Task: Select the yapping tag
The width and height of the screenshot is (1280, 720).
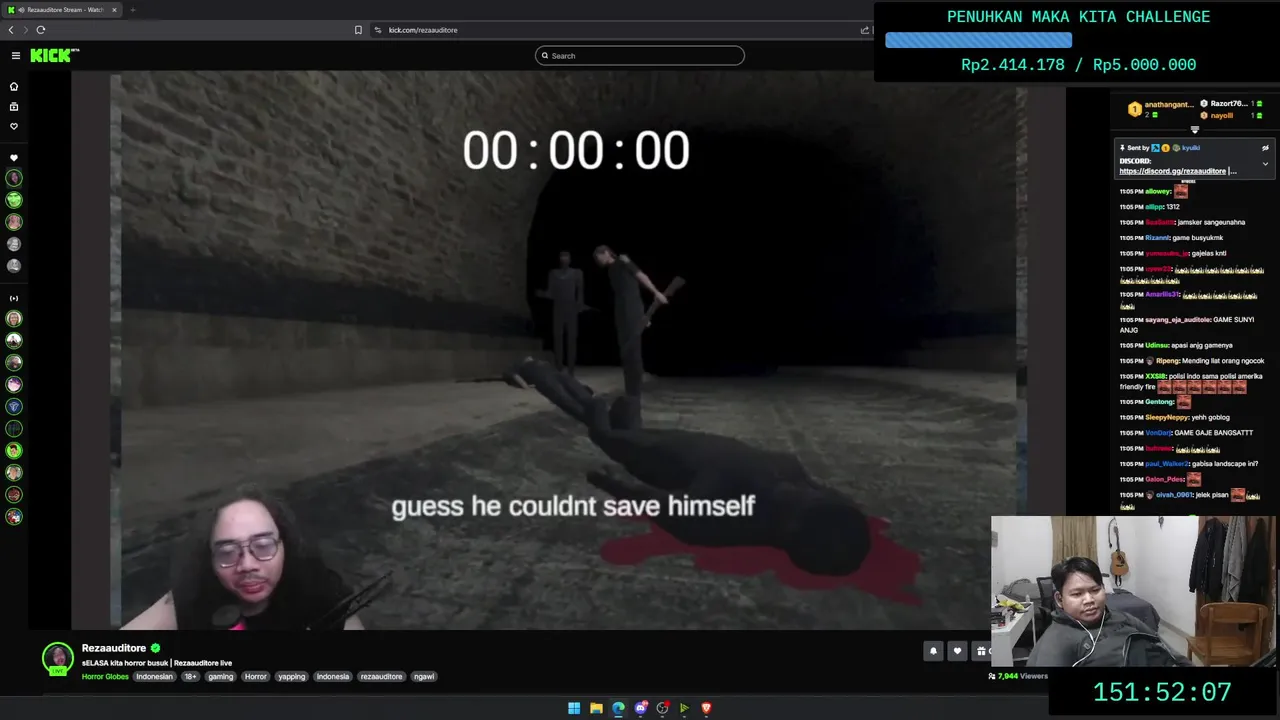Action: tap(292, 677)
